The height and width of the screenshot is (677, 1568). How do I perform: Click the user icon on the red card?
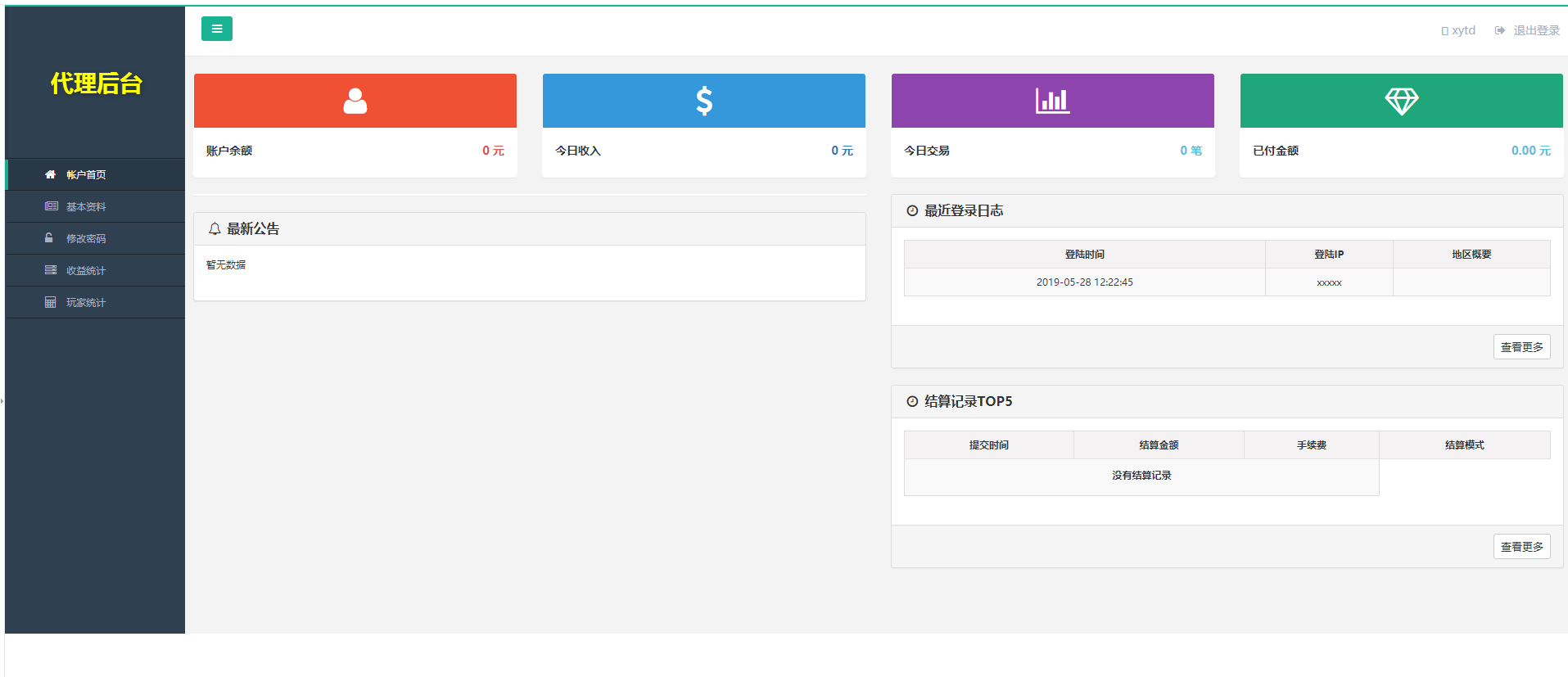coord(355,101)
